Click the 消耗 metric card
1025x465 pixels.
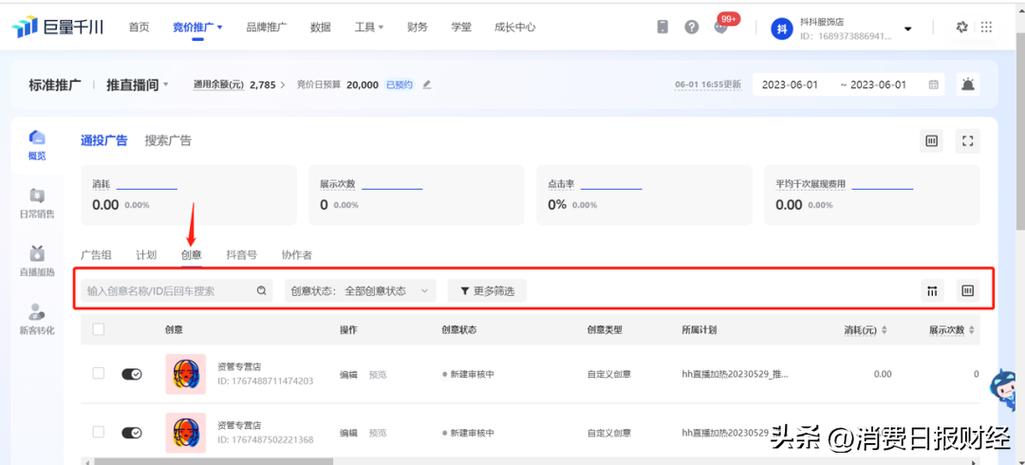189,195
